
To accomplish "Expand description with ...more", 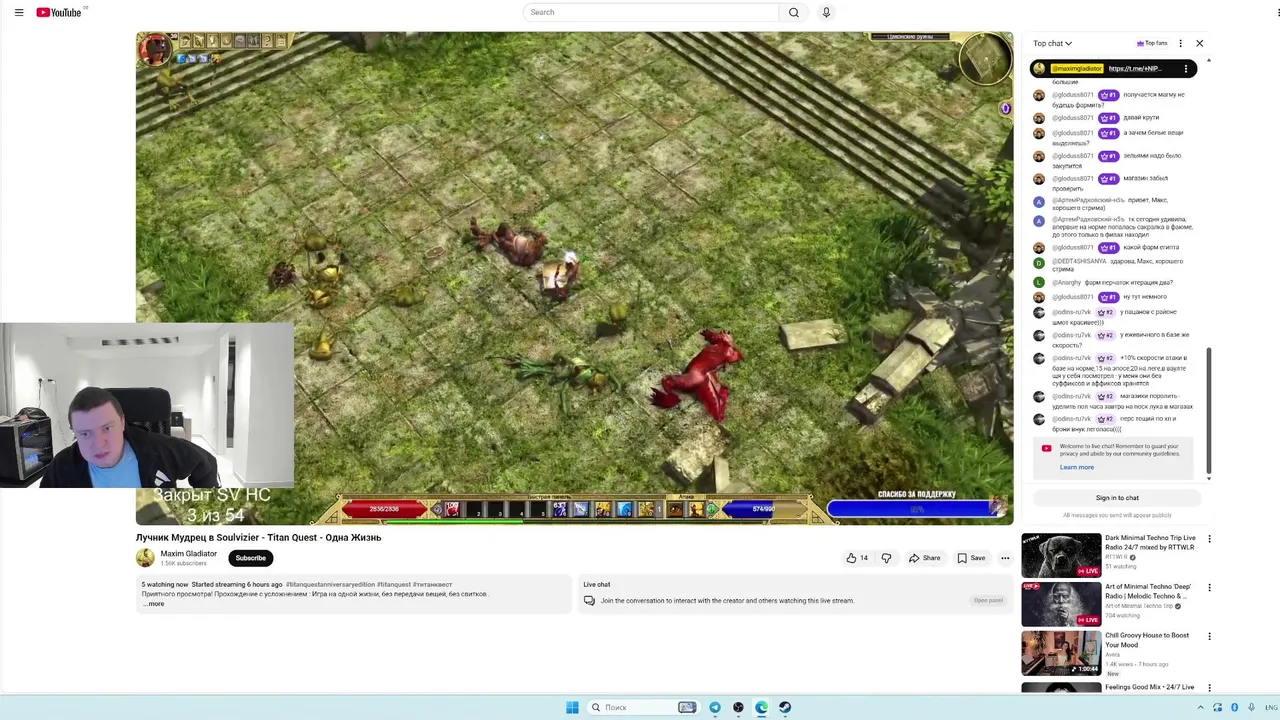I will [x=154, y=604].
